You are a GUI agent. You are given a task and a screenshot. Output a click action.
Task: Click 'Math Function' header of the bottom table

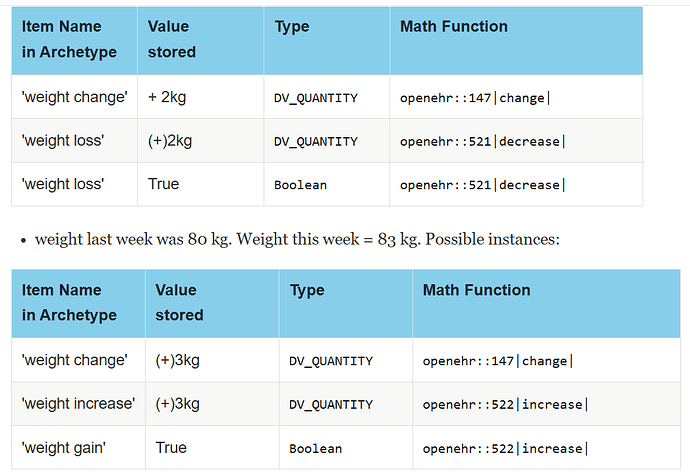tap(477, 290)
